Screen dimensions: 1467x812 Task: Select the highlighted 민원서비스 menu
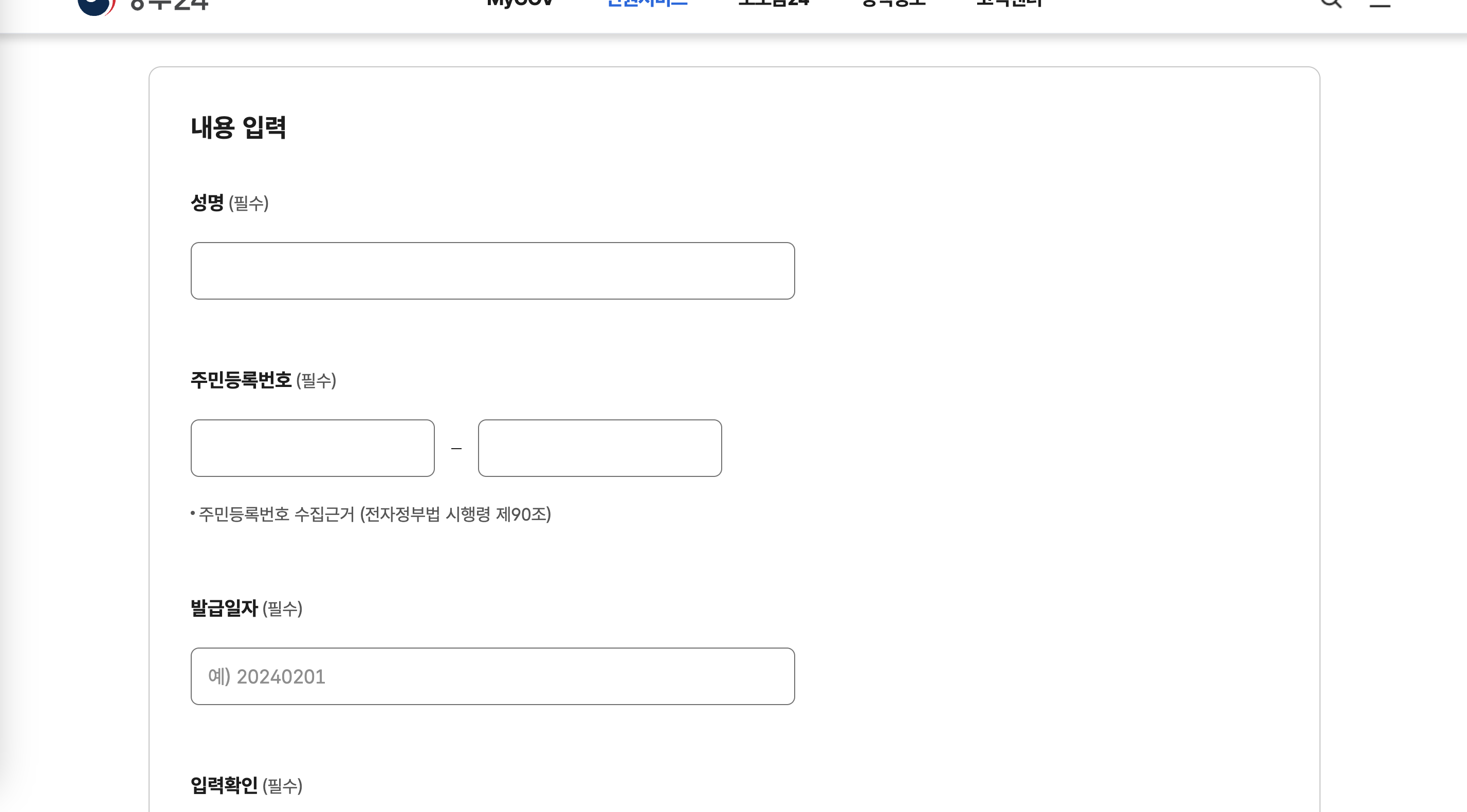click(x=648, y=4)
